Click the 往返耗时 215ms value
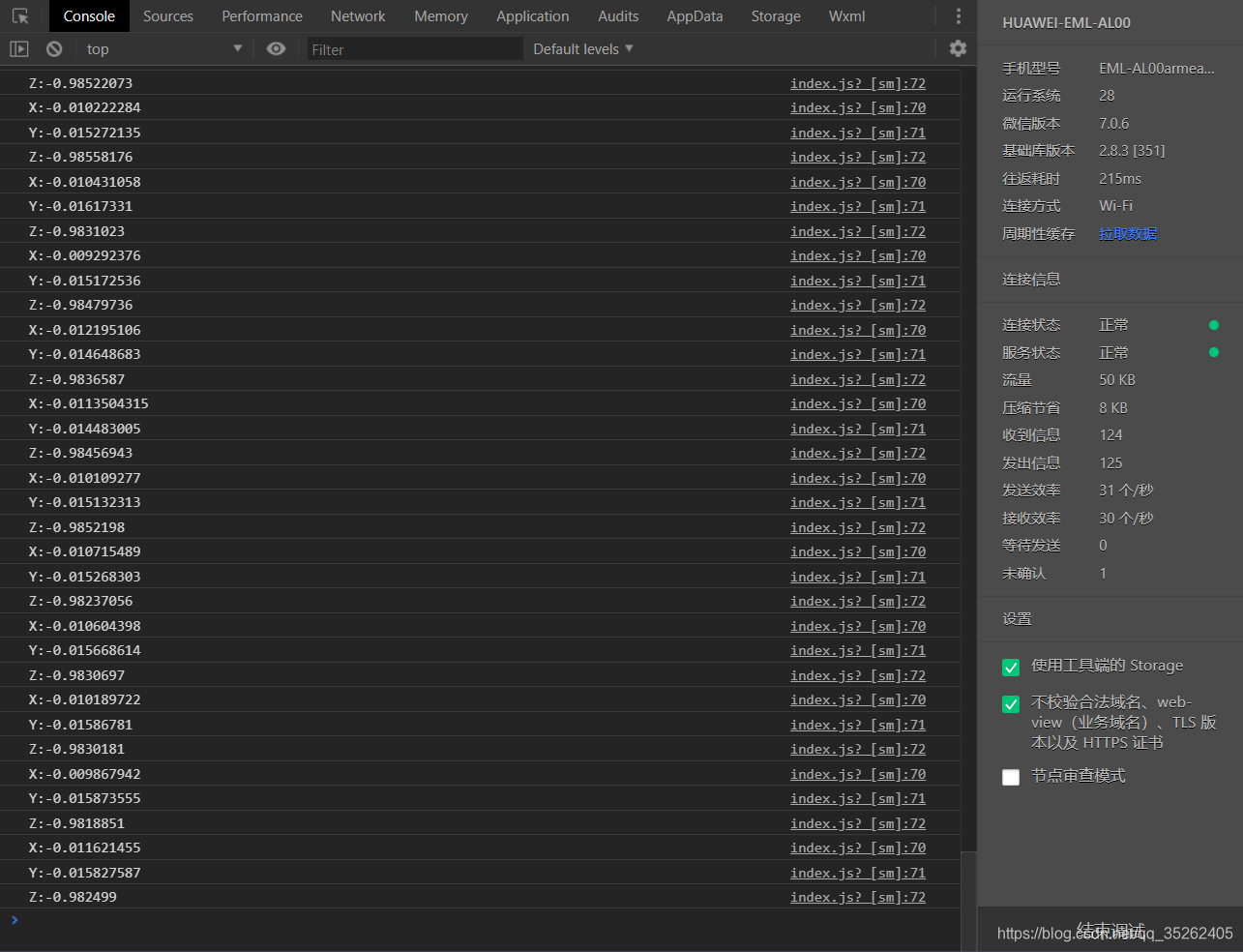1243x952 pixels. tap(1120, 178)
